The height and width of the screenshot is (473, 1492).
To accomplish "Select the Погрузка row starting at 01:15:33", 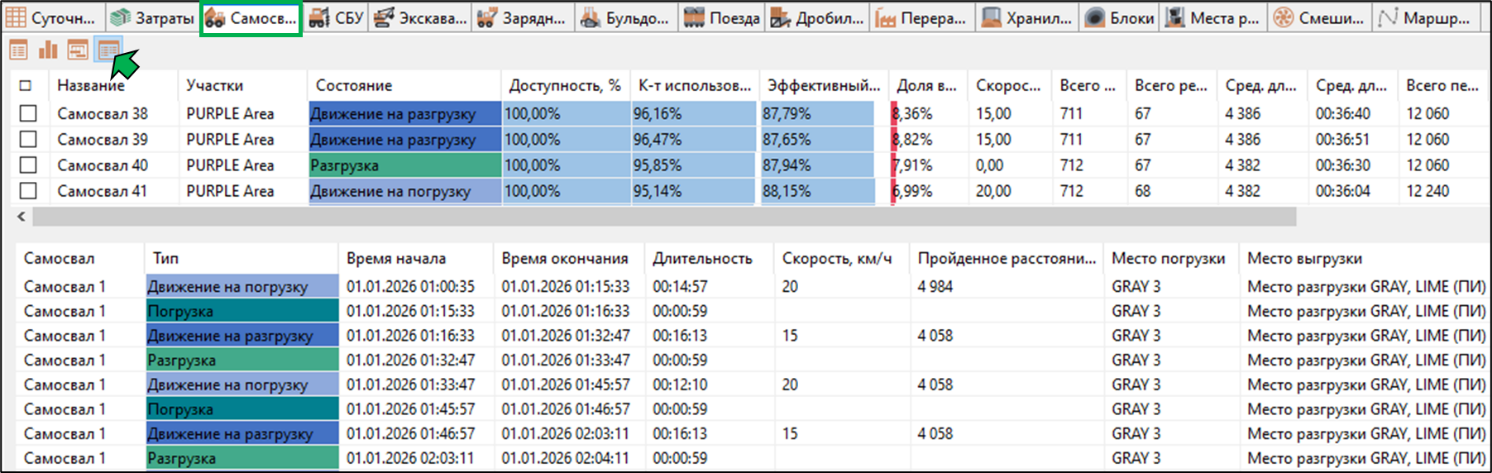I will click(x=754, y=311).
